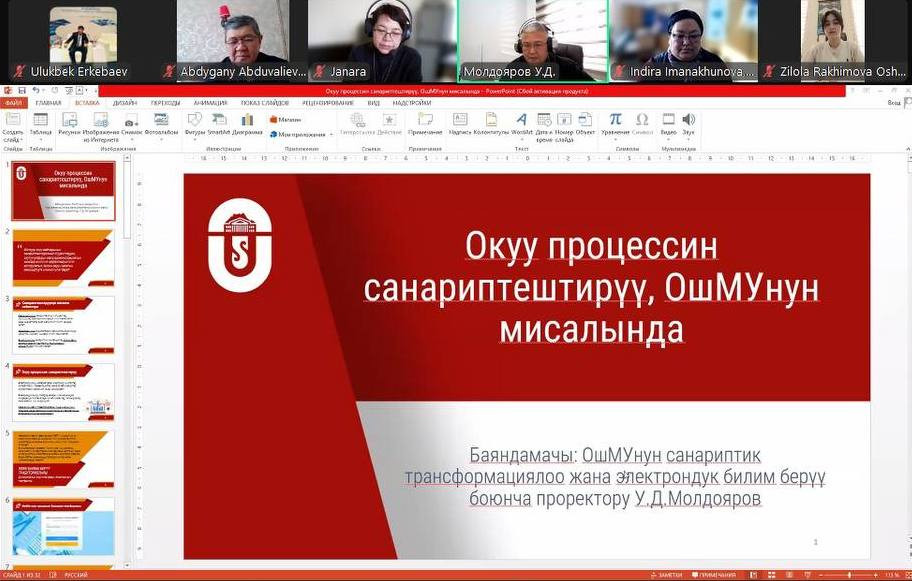Click the Колонтитулы (header/footer) icon

click(491, 123)
